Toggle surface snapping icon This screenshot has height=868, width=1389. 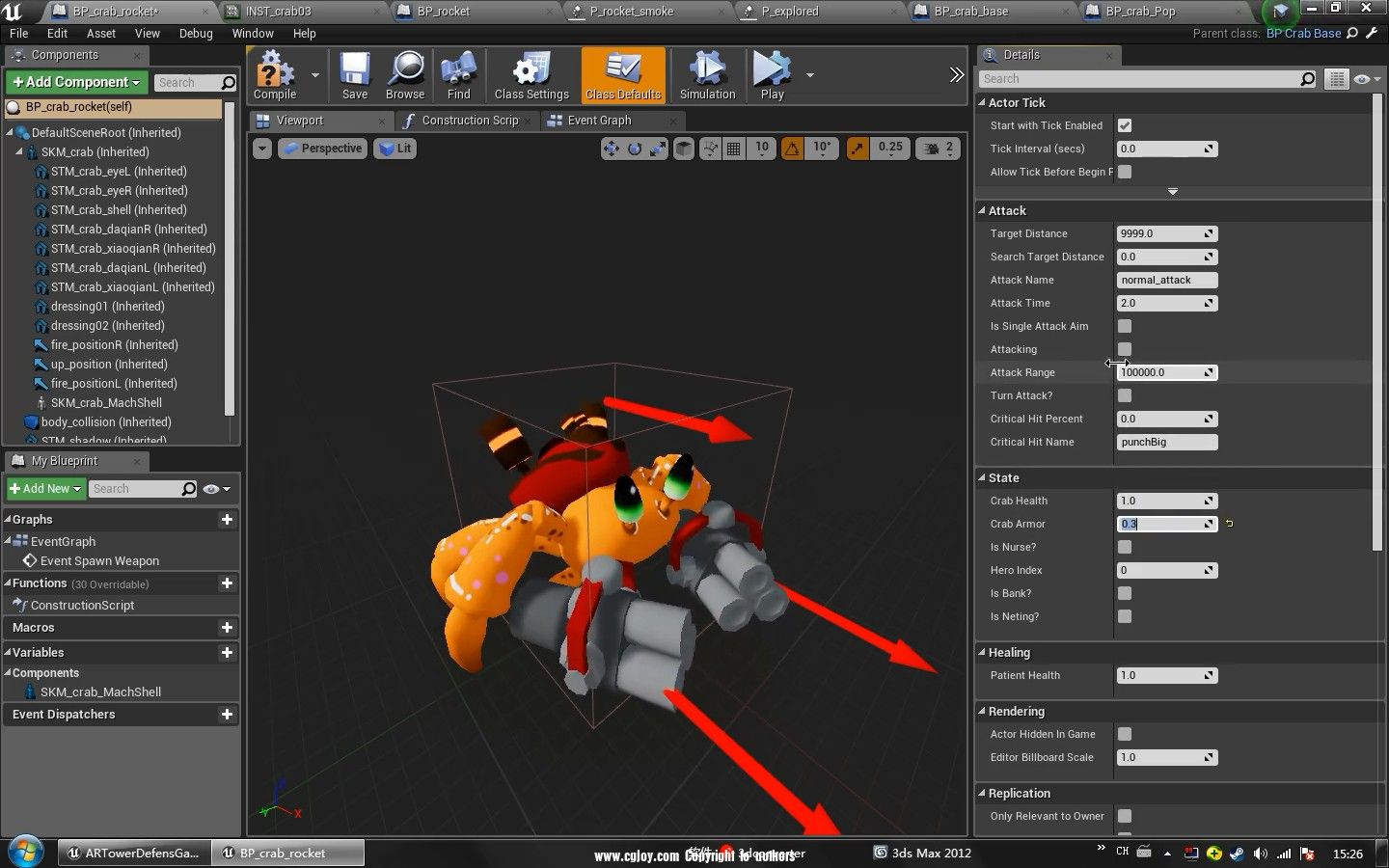711,149
